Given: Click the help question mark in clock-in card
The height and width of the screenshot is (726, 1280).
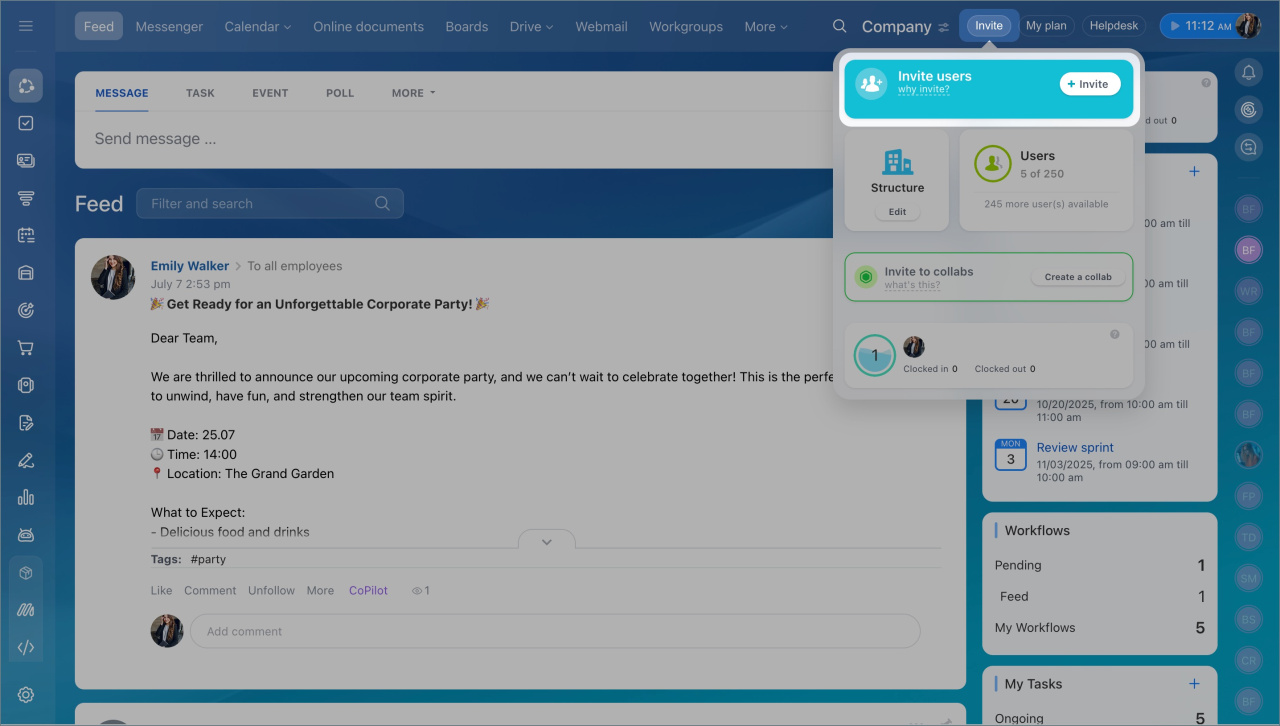Looking at the screenshot, I should [1115, 335].
